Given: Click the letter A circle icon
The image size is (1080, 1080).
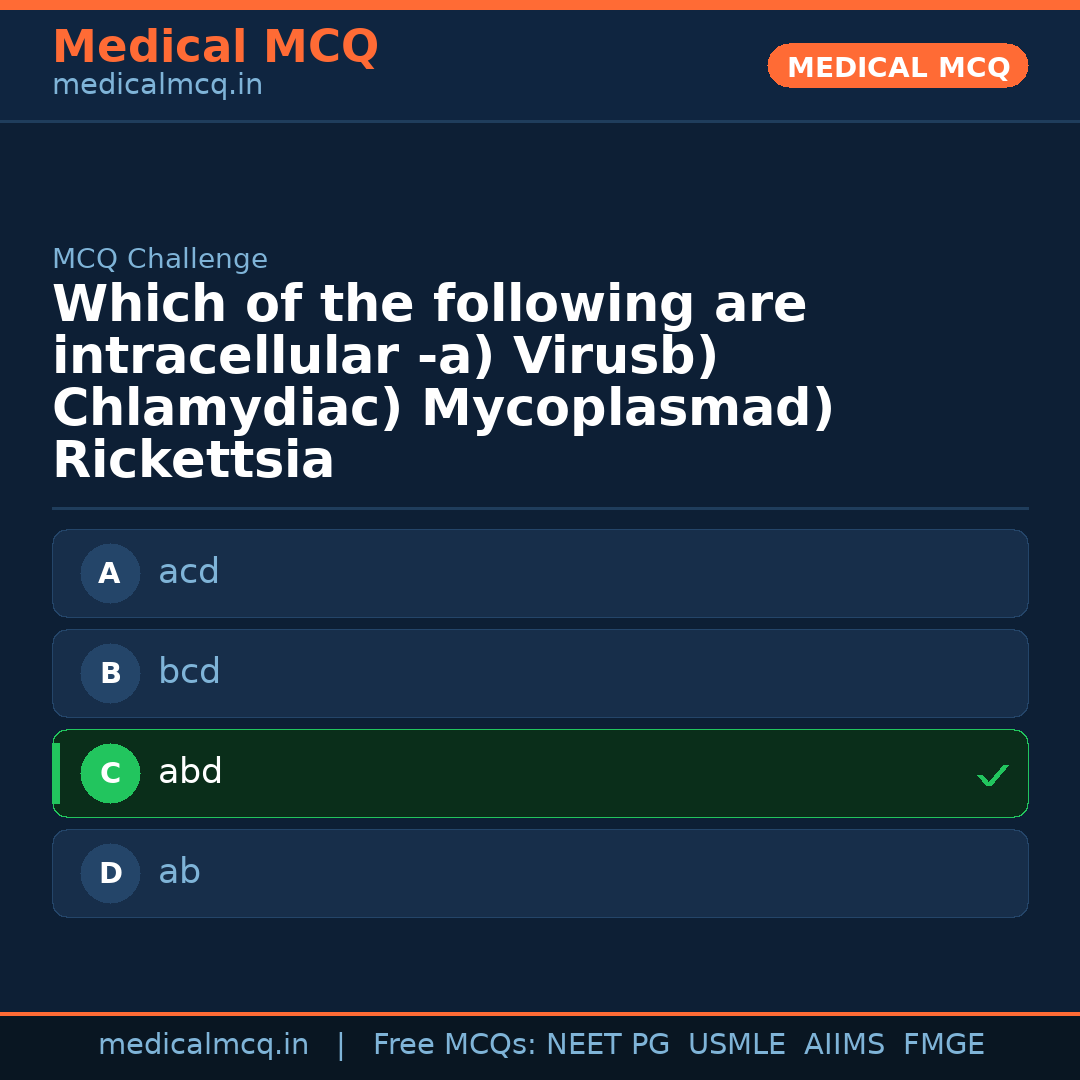Looking at the screenshot, I should [110, 573].
